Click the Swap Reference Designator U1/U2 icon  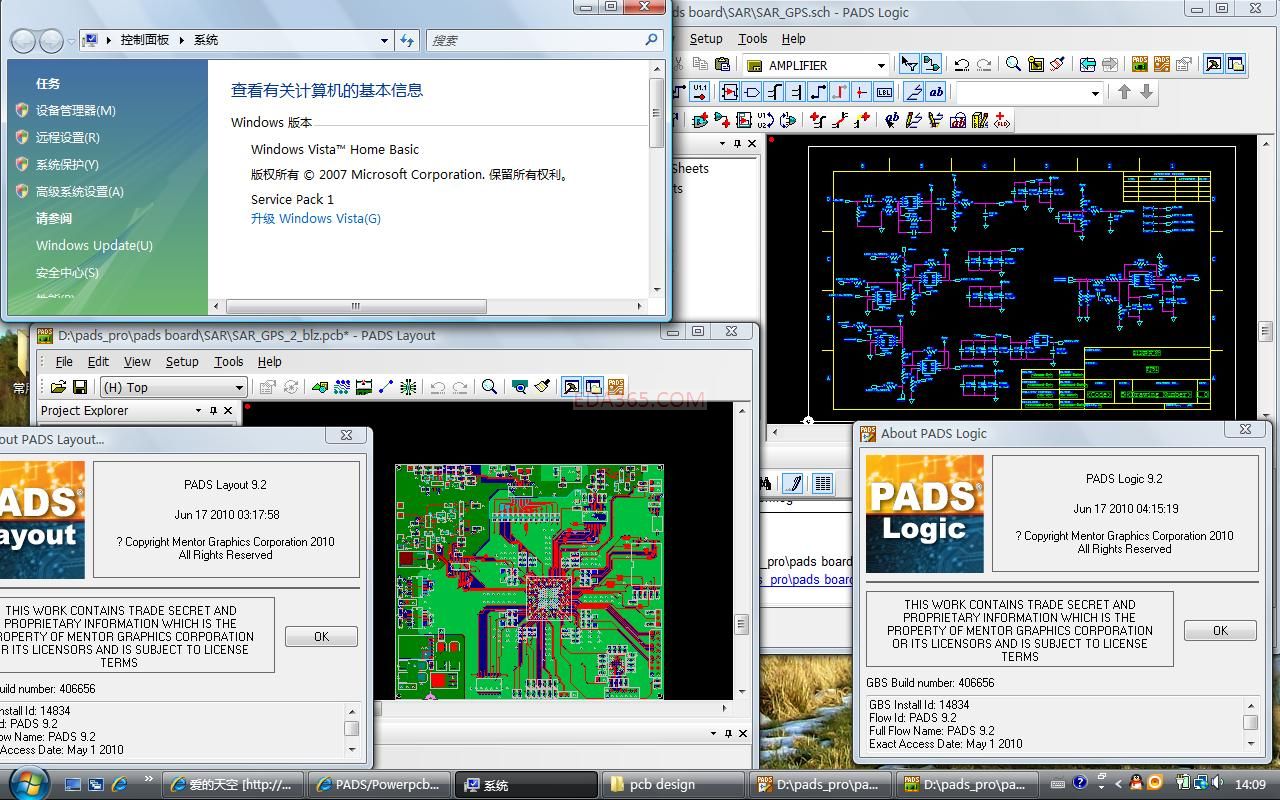(x=765, y=120)
